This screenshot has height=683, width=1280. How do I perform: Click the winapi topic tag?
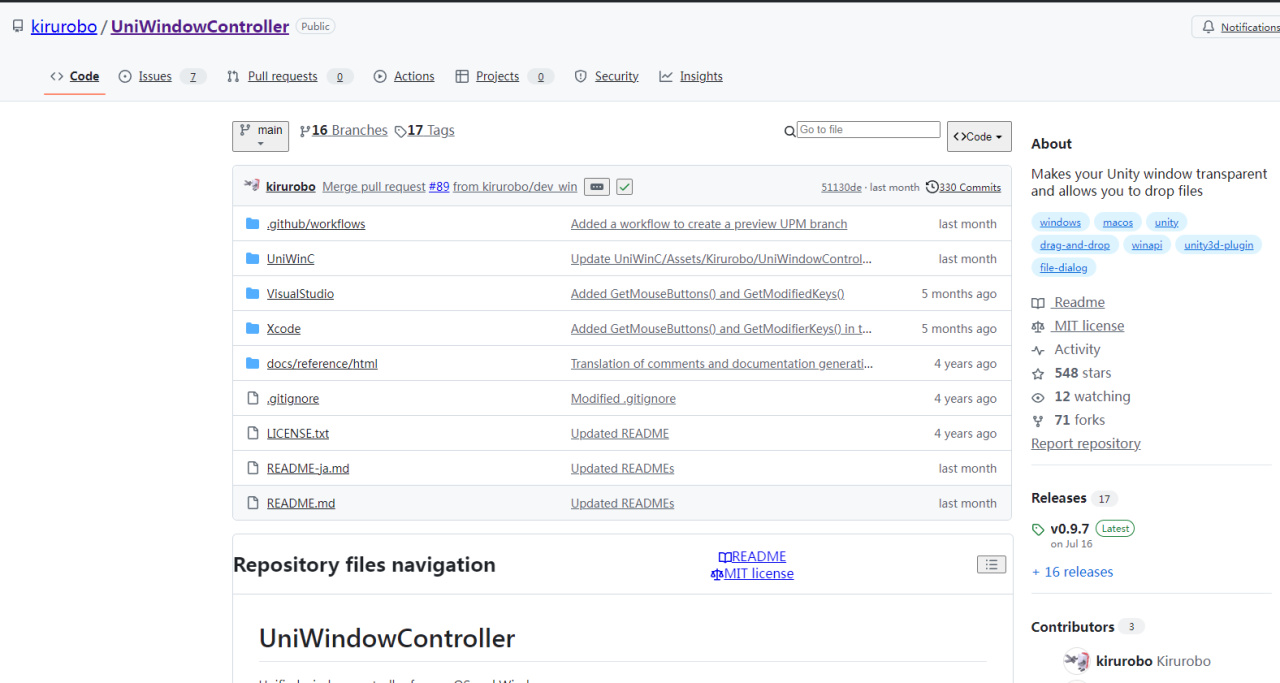click(1147, 245)
